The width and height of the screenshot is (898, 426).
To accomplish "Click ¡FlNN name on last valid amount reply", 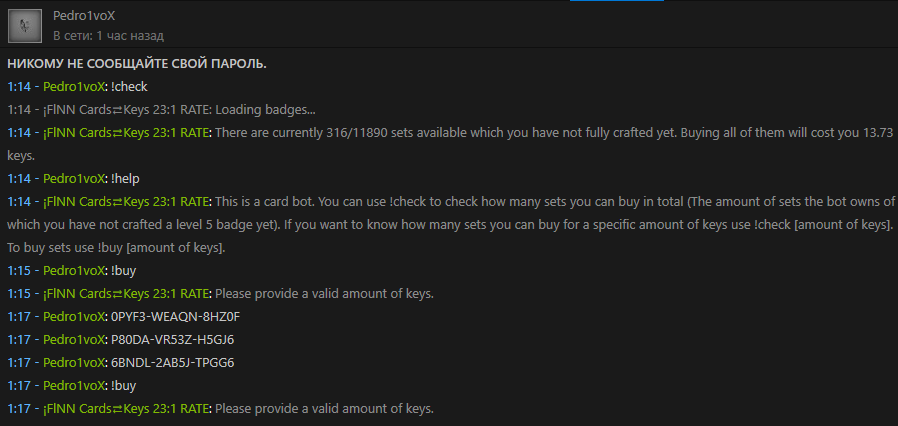I will [x=127, y=409].
